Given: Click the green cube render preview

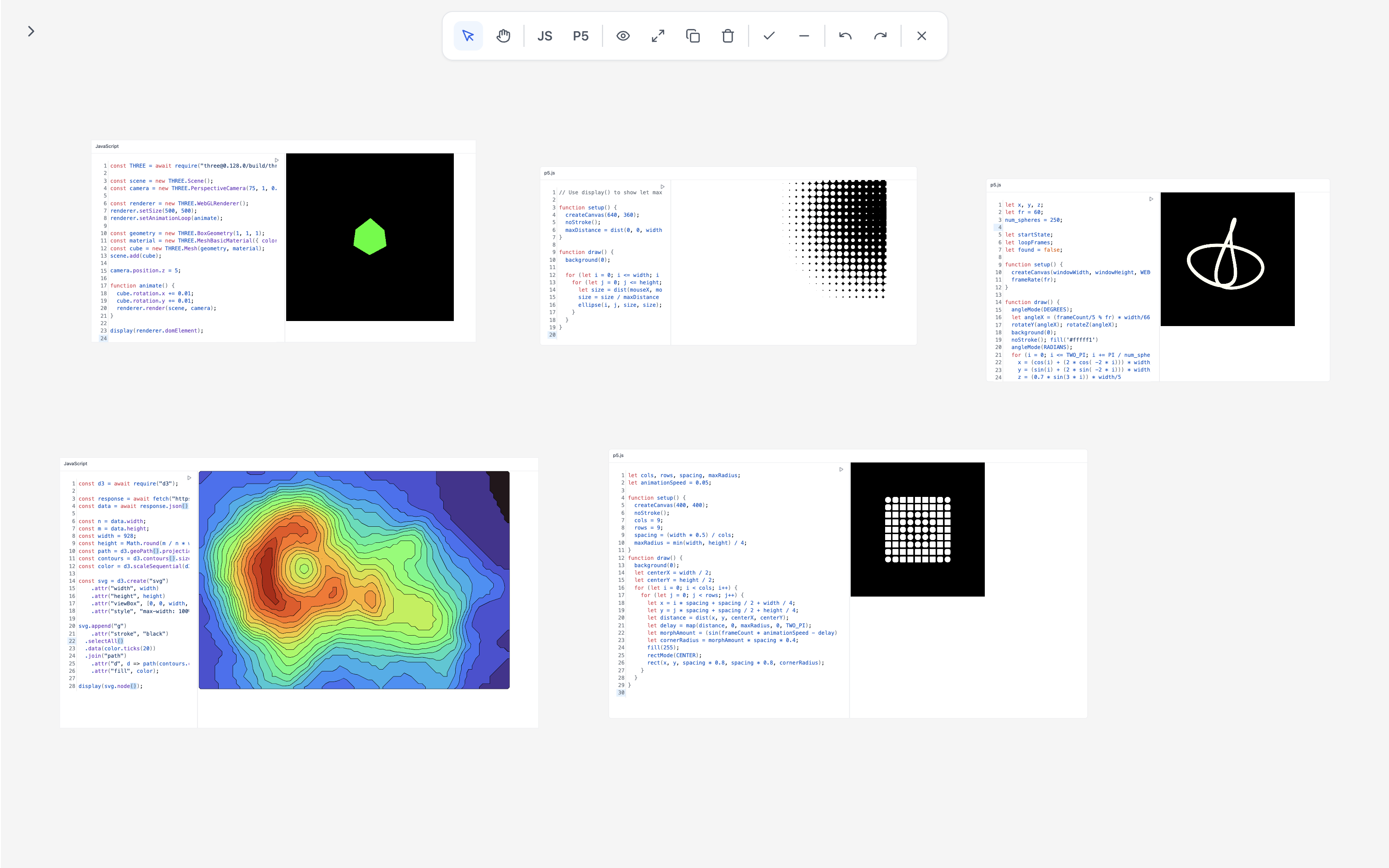Looking at the screenshot, I should pos(370,237).
